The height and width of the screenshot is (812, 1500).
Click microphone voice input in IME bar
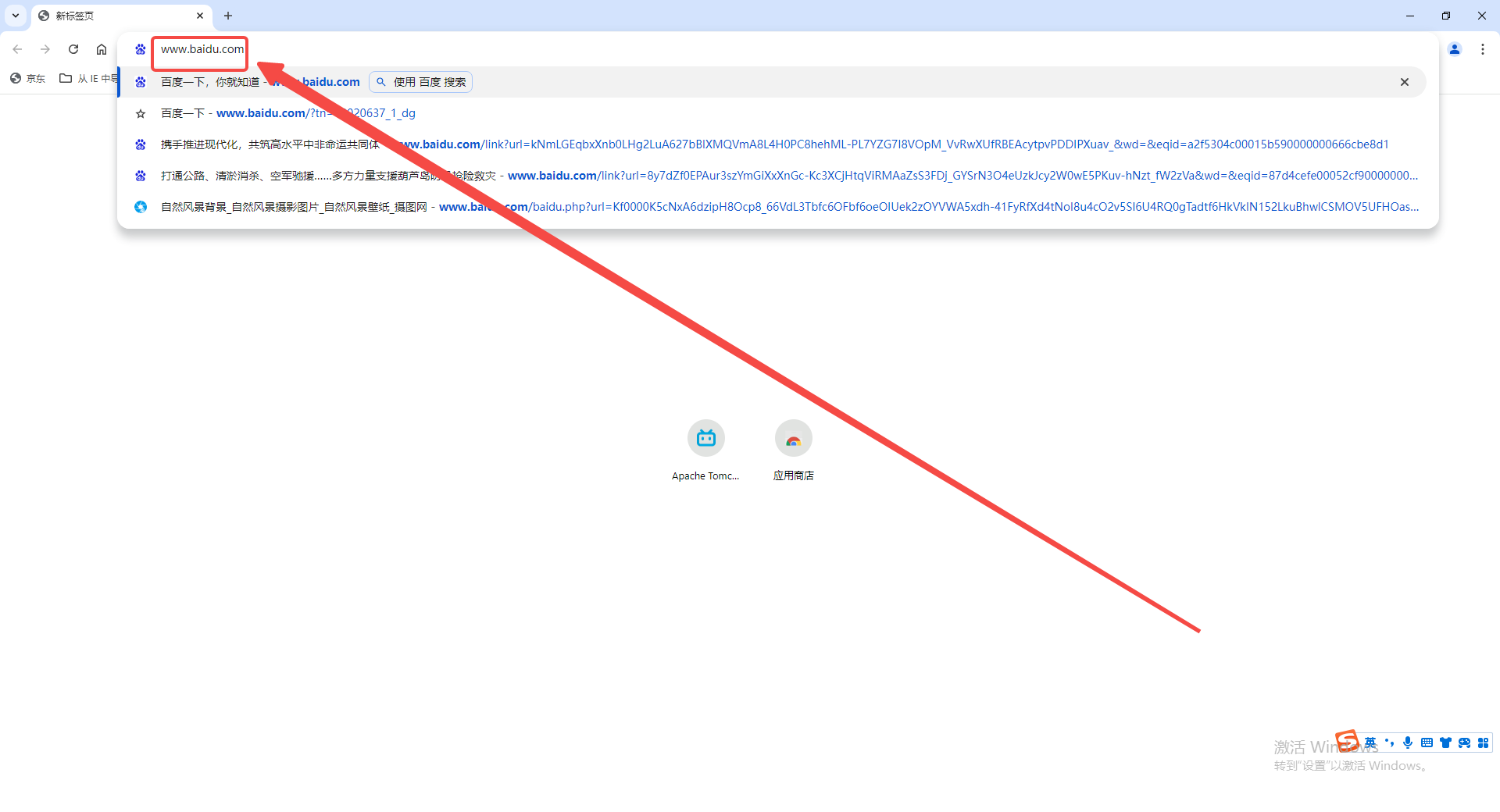[1408, 743]
